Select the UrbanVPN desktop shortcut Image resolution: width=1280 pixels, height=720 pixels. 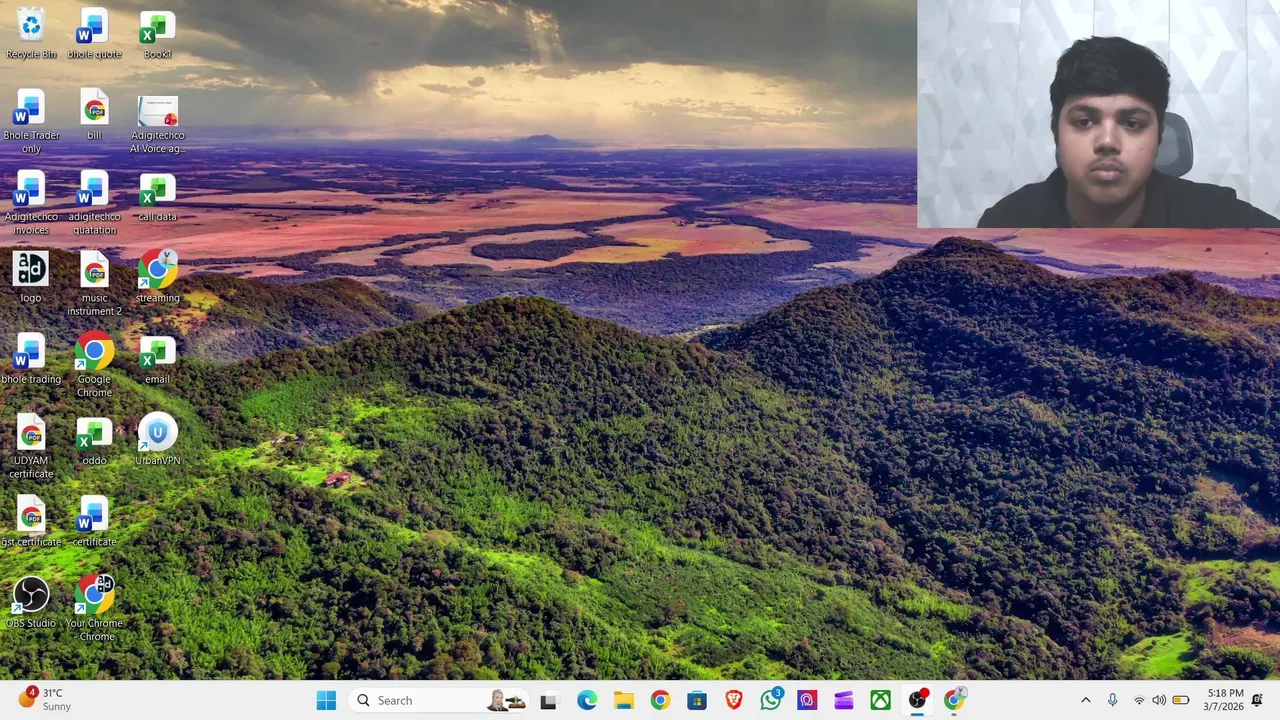[157, 439]
